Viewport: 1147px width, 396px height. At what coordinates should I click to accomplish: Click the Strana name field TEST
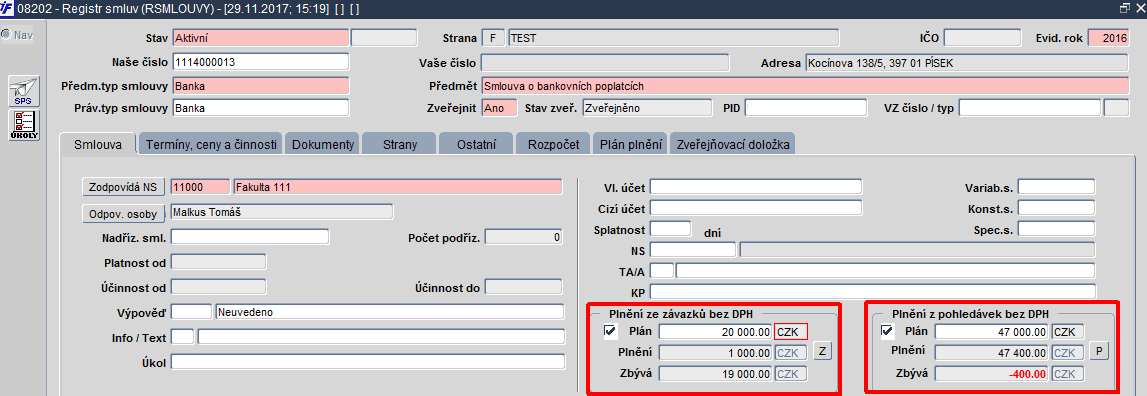click(674, 38)
